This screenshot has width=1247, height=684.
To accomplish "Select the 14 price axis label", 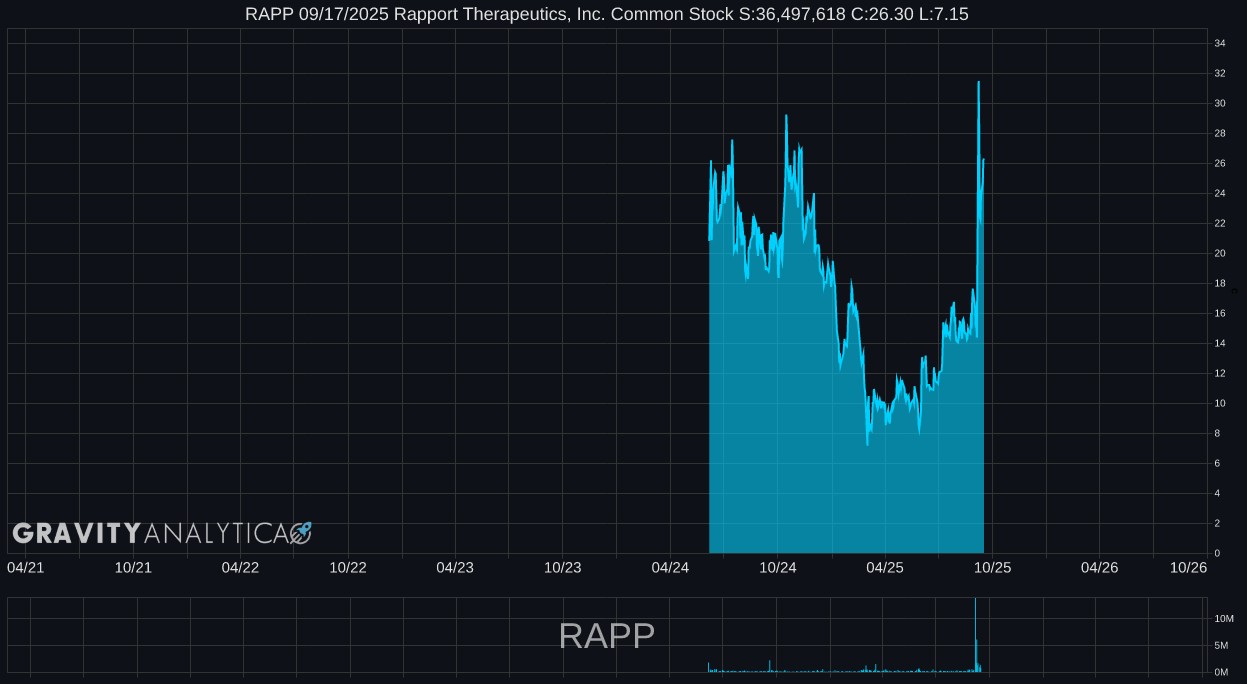I will pyautogui.click(x=1220, y=343).
